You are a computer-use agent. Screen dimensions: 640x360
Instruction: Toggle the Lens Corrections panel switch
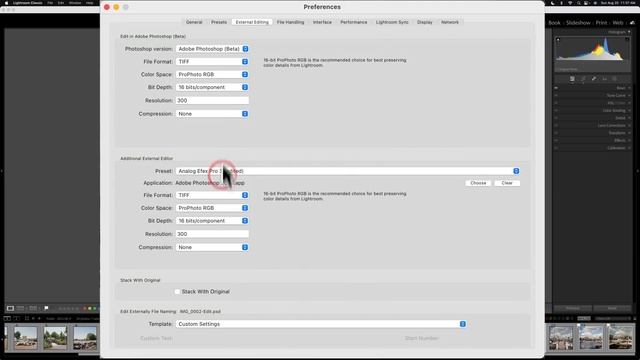pyautogui.click(x=556, y=125)
